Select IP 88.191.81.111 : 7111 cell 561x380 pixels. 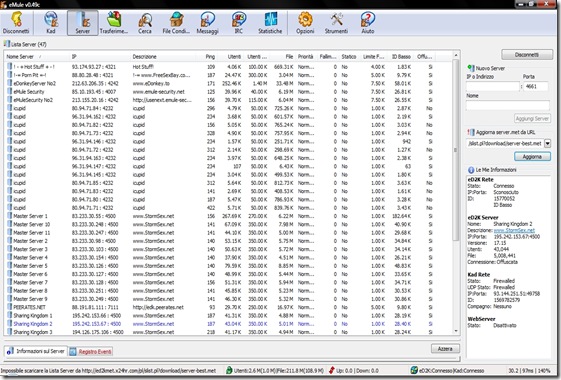(x=94, y=307)
